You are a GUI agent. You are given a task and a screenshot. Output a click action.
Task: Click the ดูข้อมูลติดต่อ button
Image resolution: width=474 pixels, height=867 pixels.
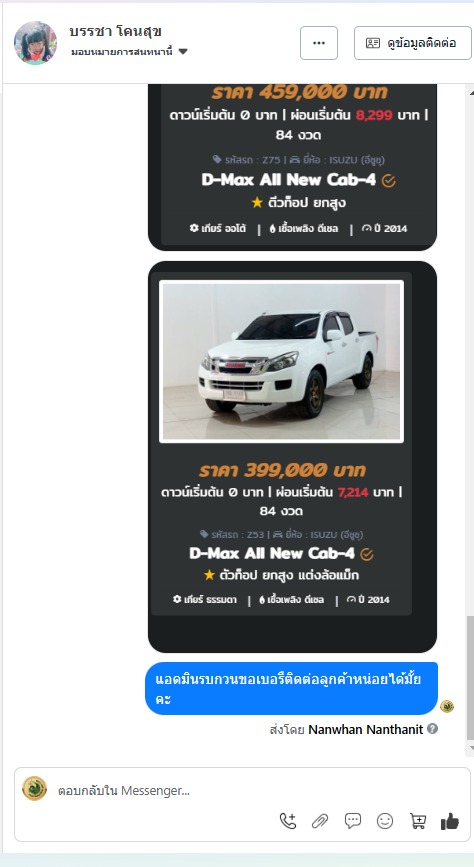click(x=413, y=43)
